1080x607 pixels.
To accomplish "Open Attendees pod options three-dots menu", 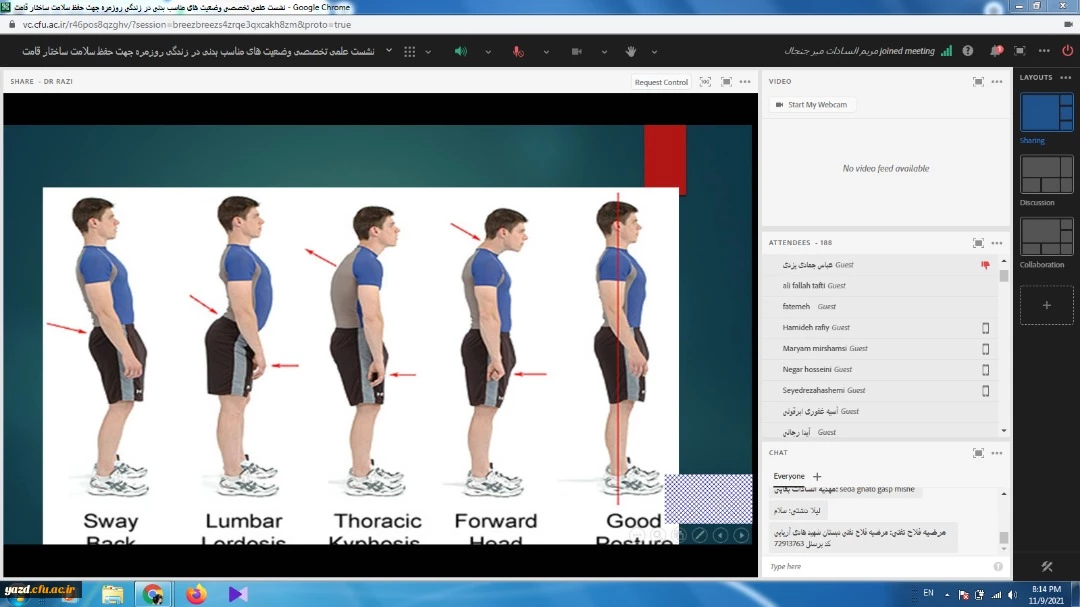I will 997,243.
